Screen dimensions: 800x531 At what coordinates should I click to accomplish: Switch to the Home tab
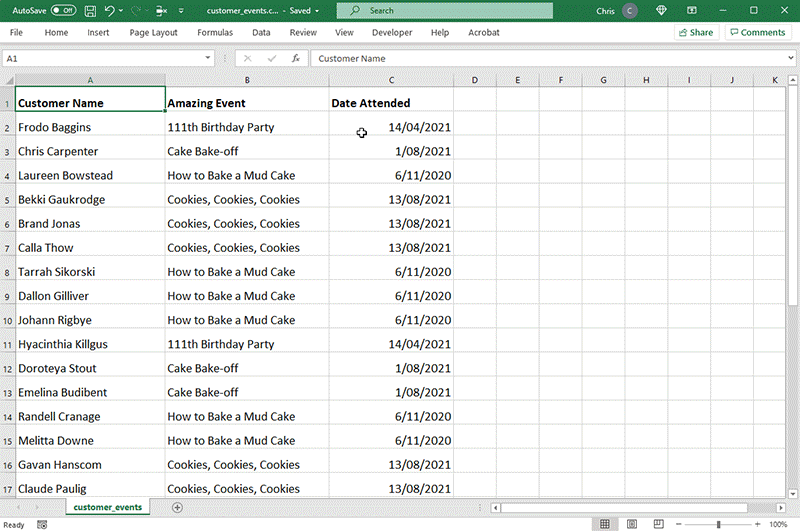point(56,32)
